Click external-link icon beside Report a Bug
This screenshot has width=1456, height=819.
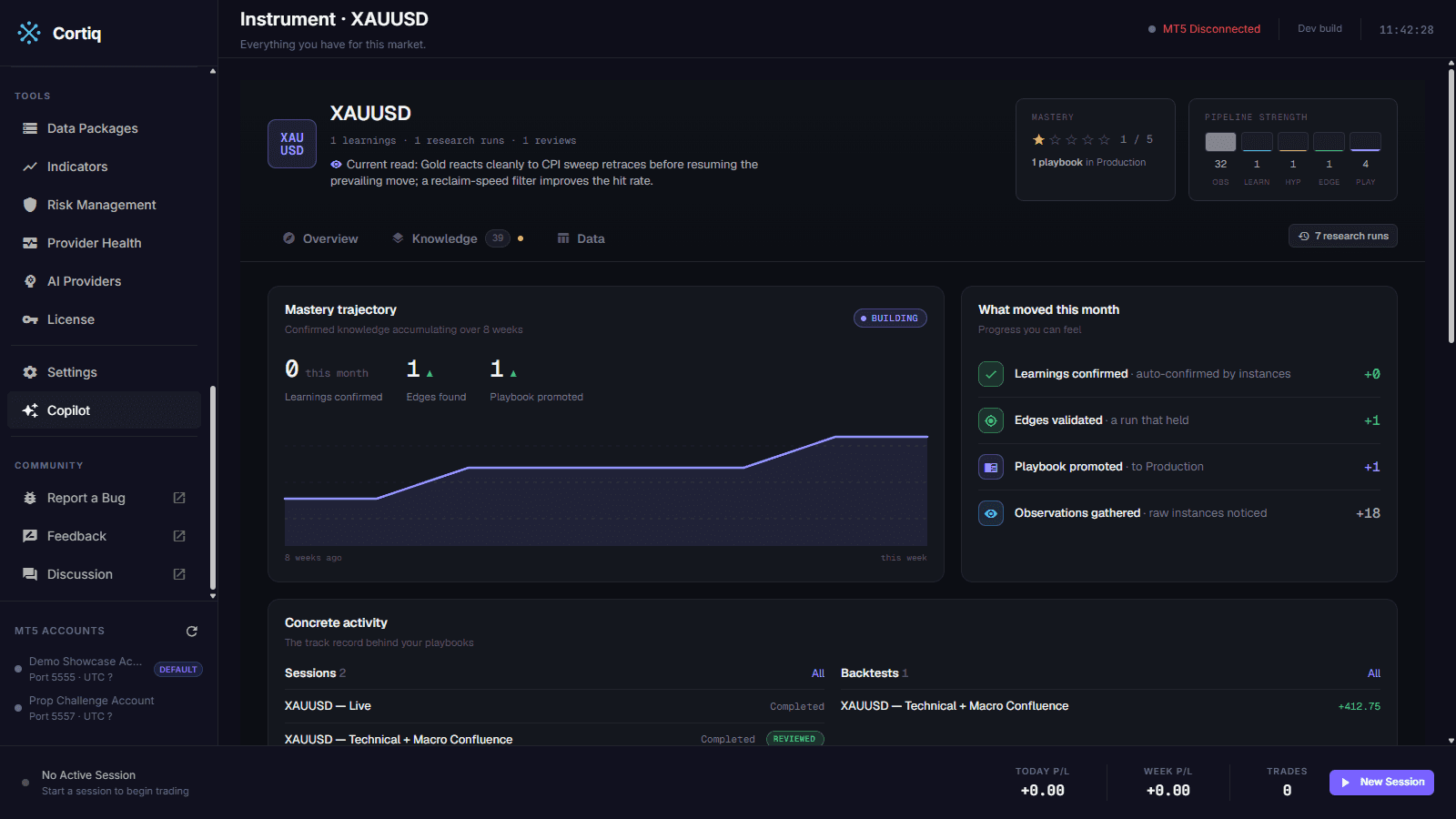(179, 498)
